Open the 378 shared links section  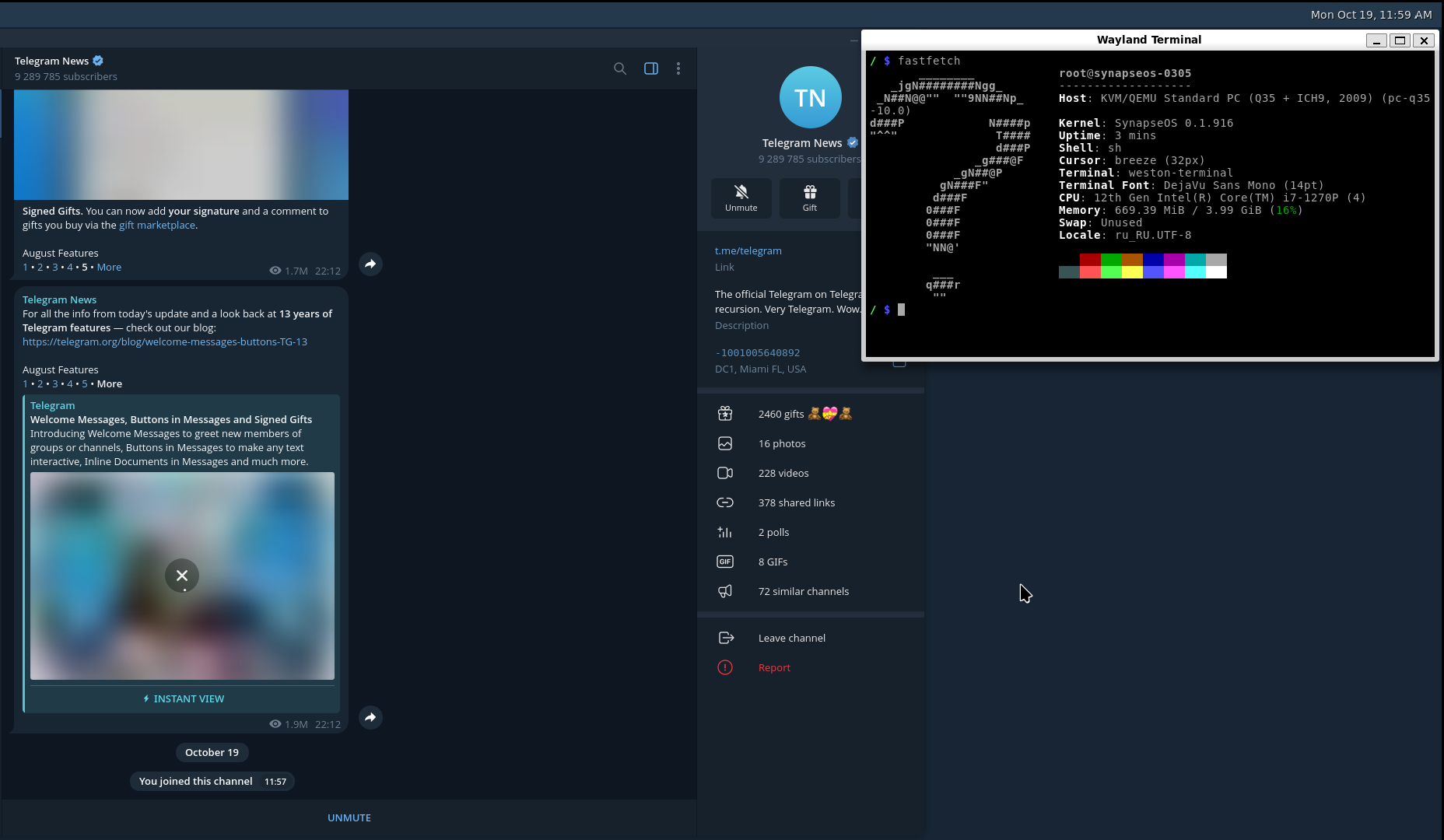(811, 502)
